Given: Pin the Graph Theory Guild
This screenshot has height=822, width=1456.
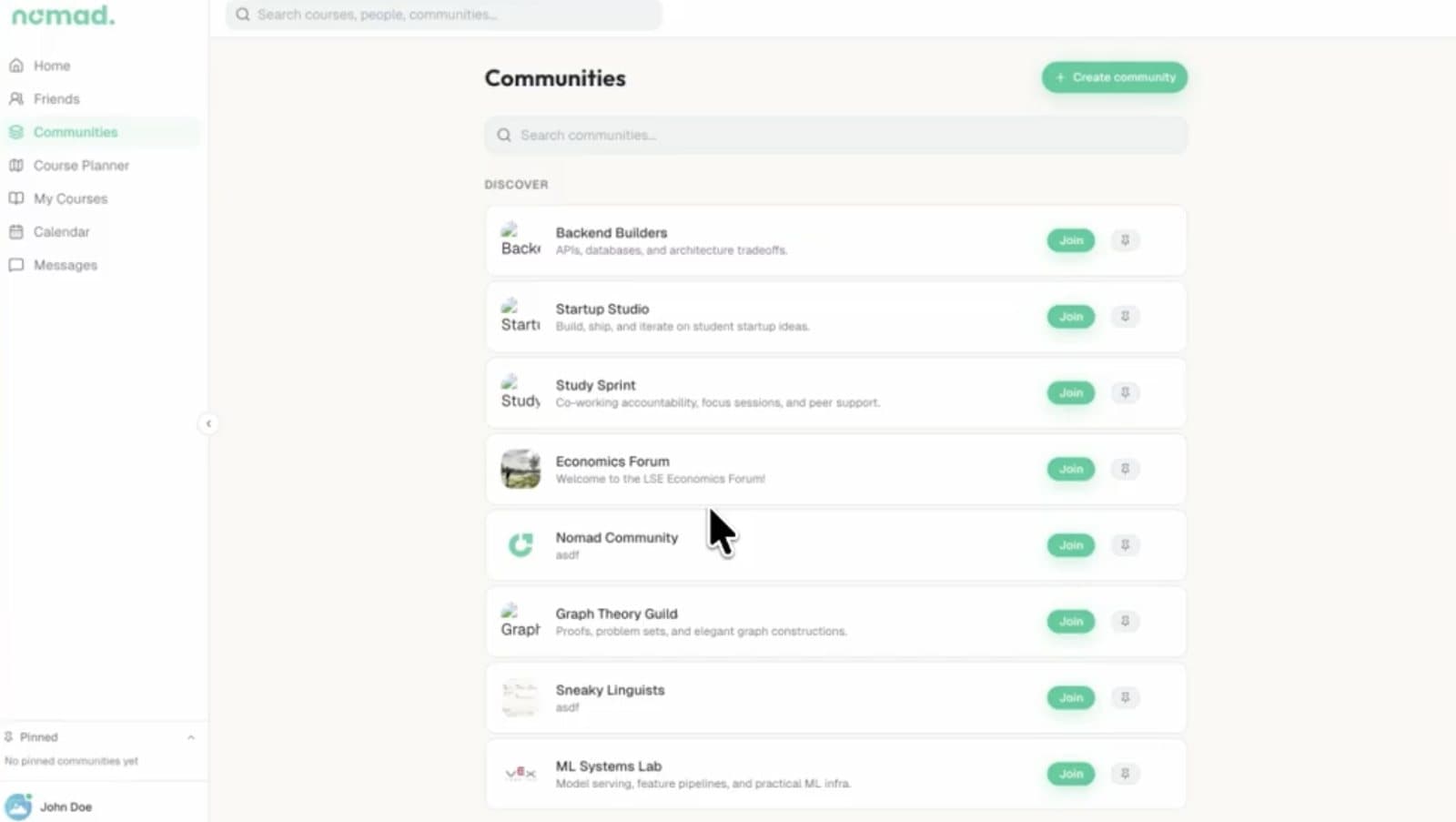Looking at the screenshot, I should point(1125,622).
